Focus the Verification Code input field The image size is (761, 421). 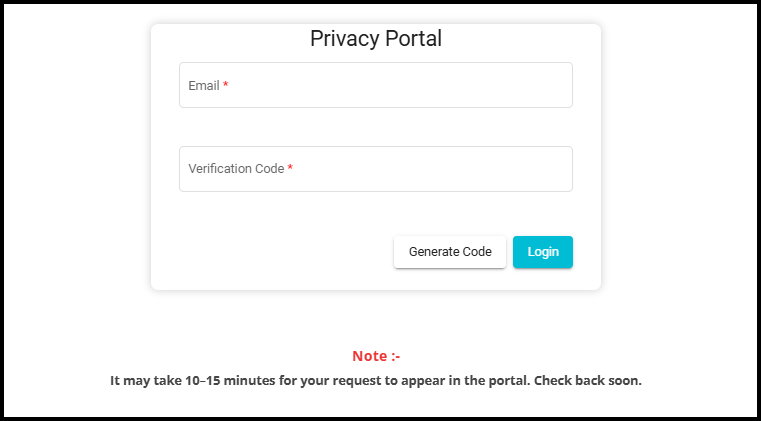coord(375,169)
